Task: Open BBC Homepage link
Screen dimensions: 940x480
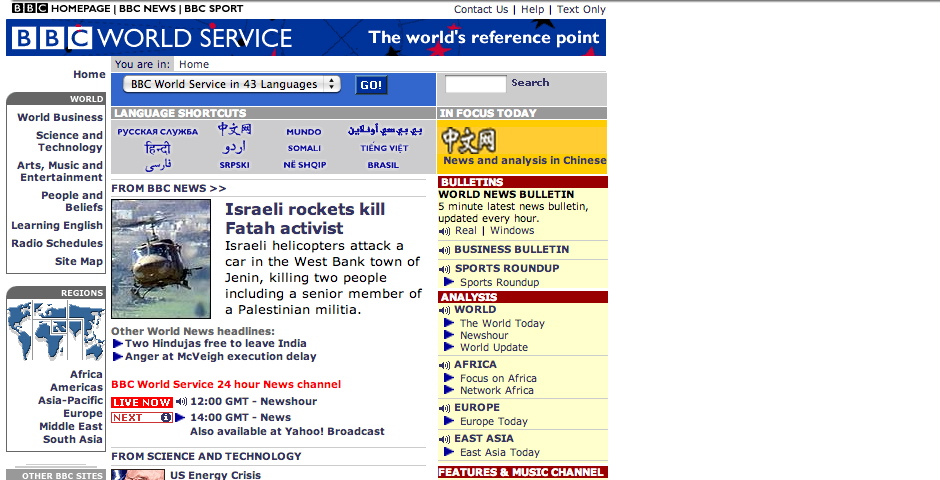Action: [x=61, y=8]
